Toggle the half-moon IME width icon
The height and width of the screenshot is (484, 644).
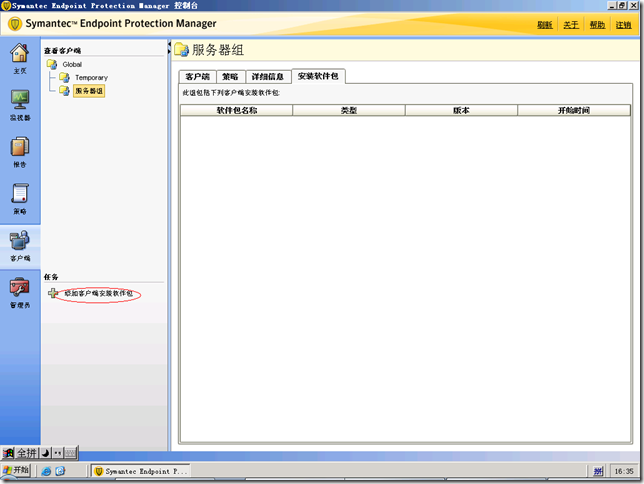46,453
